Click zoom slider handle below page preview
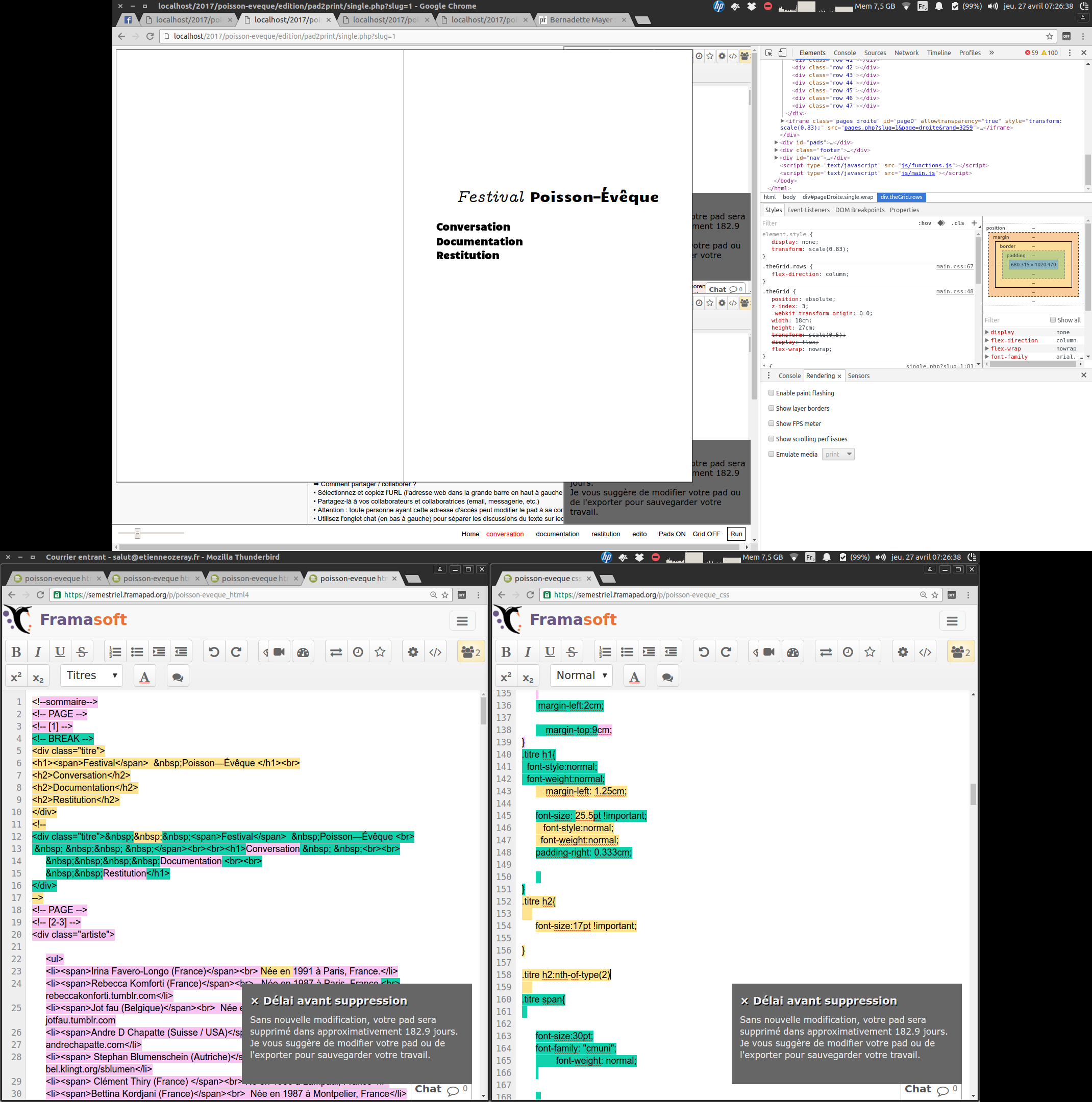This screenshot has height=1102, width=1092. point(137,533)
